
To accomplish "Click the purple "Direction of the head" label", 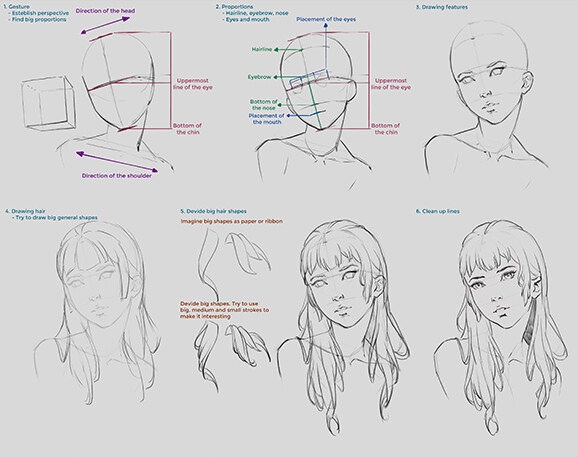I will pyautogui.click(x=105, y=11).
